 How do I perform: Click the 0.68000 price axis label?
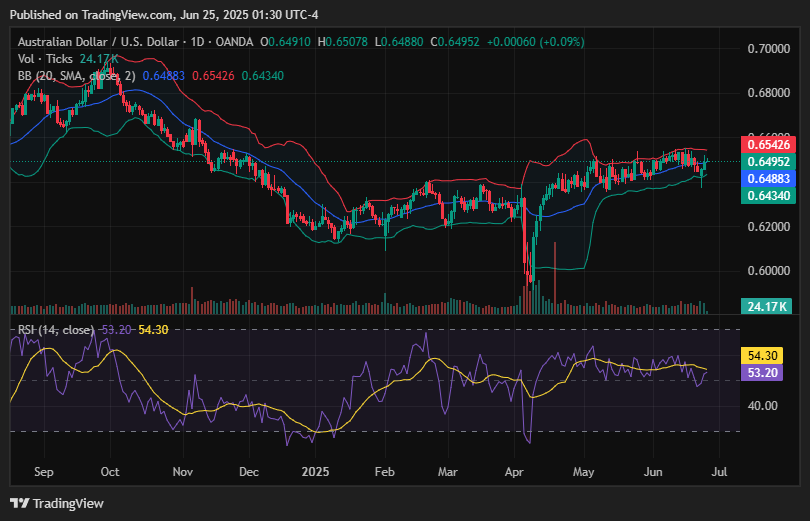click(769, 93)
